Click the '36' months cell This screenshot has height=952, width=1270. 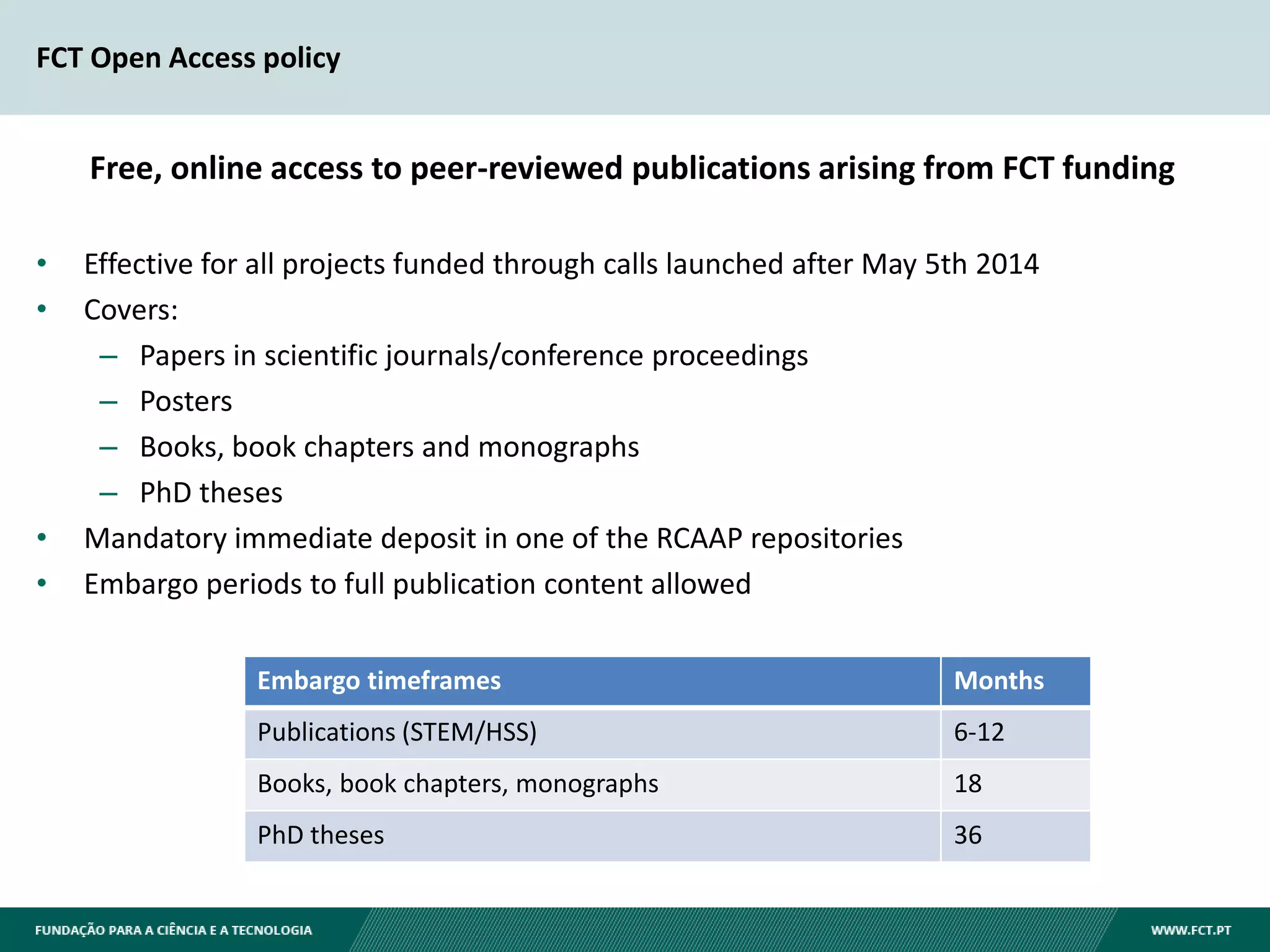[x=1016, y=836]
